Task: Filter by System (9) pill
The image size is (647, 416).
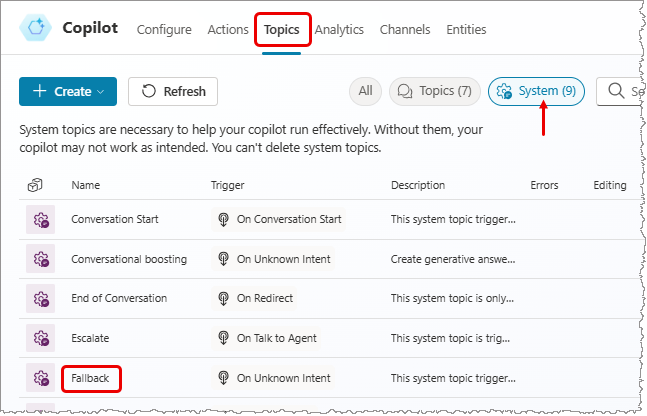Action: pyautogui.click(x=536, y=92)
